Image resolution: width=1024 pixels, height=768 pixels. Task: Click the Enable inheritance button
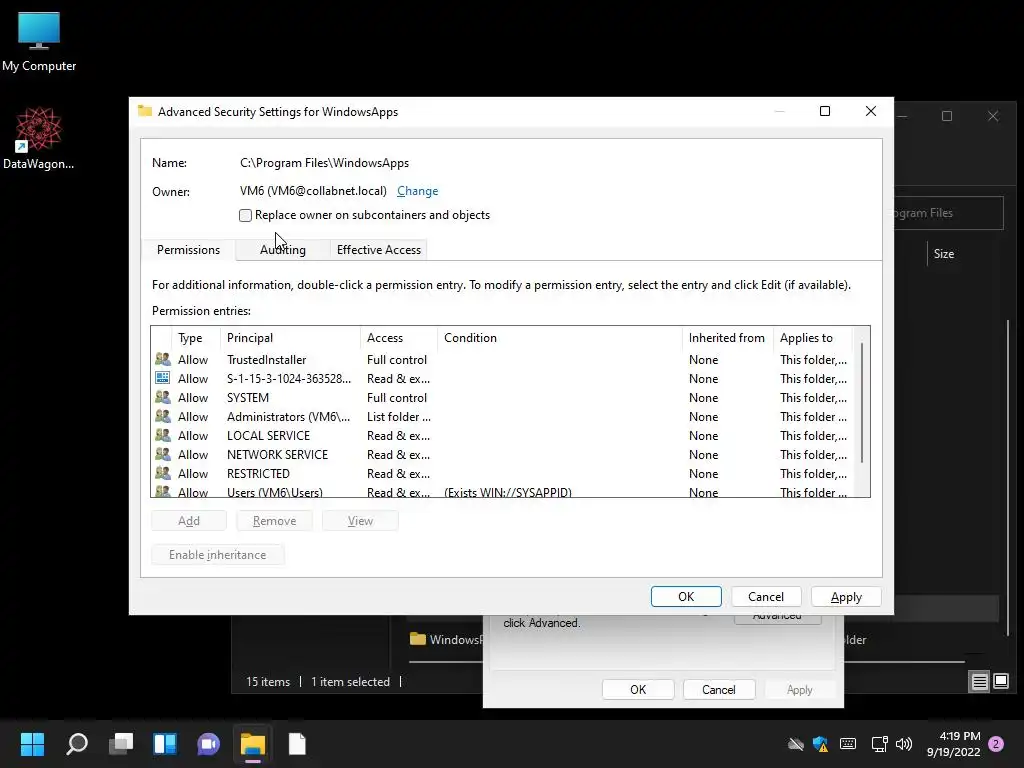(217, 554)
